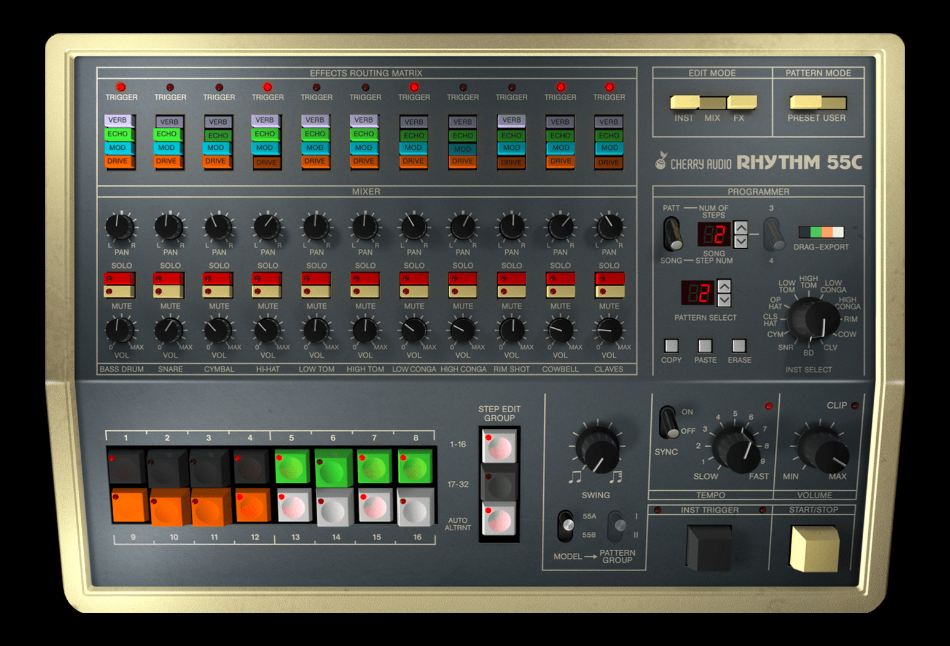Image resolution: width=950 pixels, height=646 pixels.
Task: Enable DRIVE on the Hi-Hat channel
Action: pyautogui.click(x=266, y=162)
